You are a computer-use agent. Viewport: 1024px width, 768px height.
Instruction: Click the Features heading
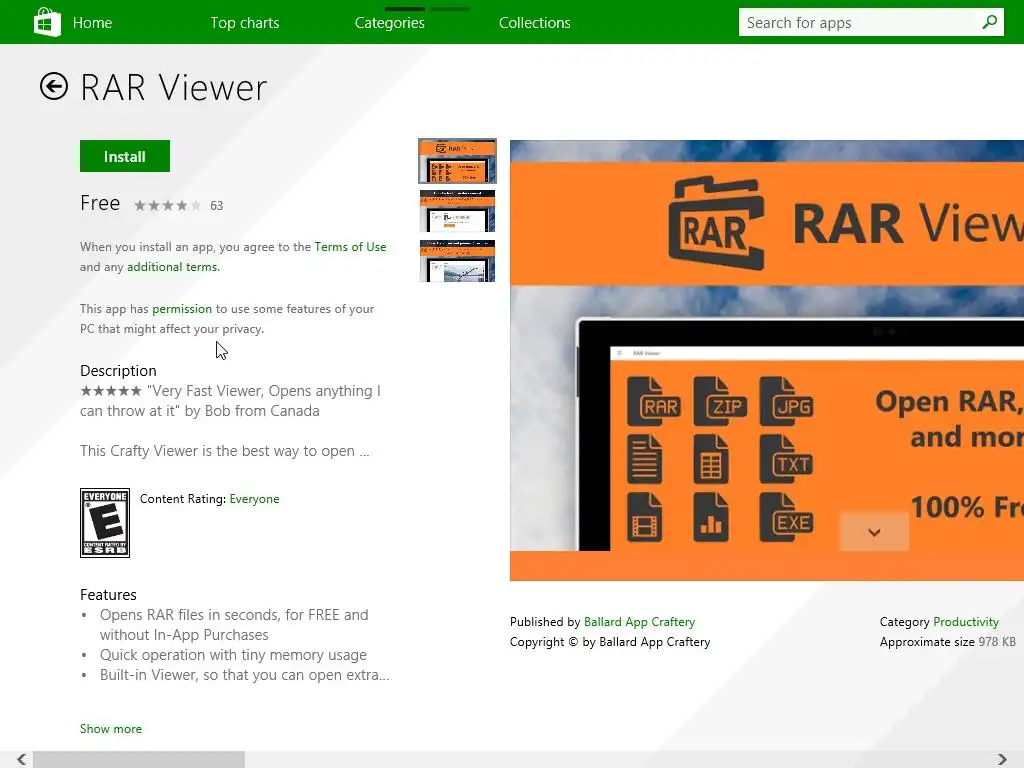pyautogui.click(x=108, y=595)
